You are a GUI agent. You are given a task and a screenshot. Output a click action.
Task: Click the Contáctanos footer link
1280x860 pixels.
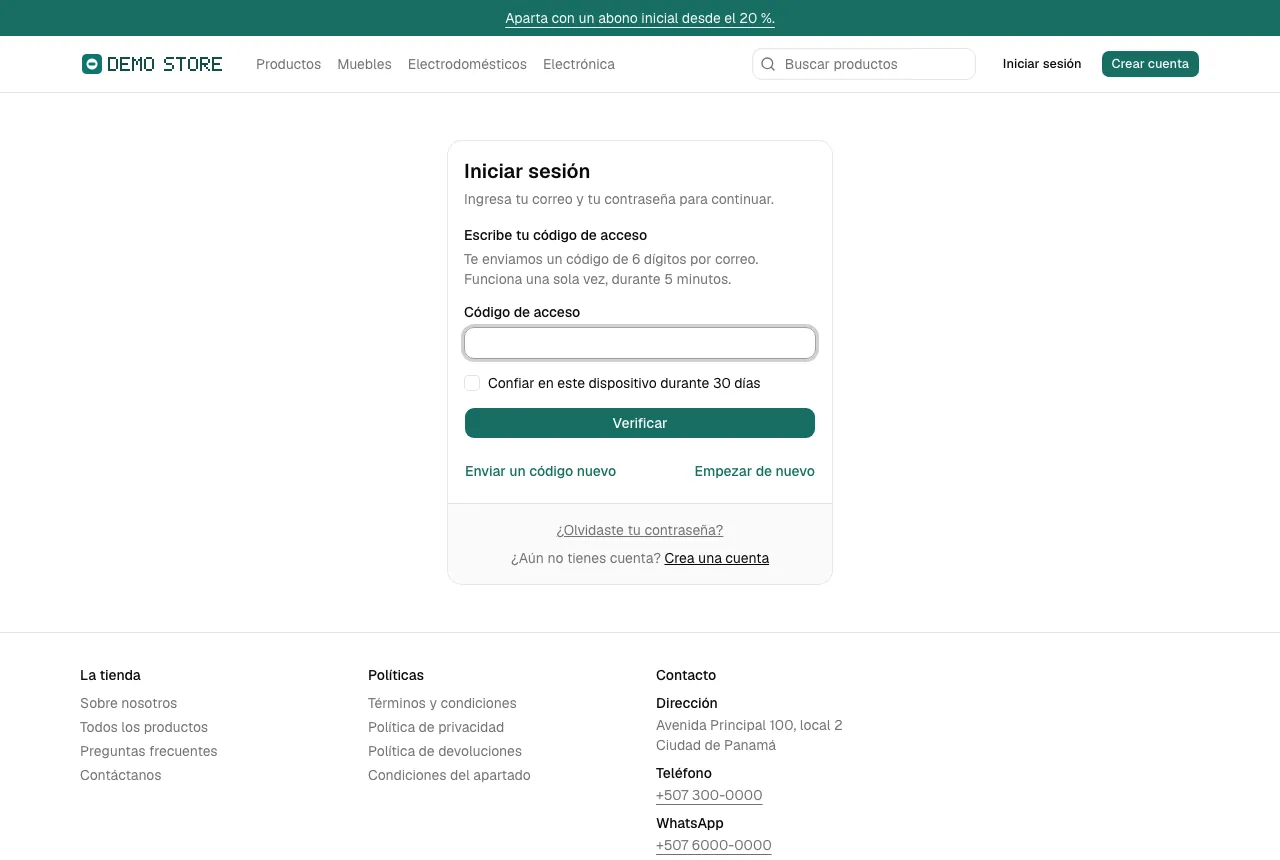tap(120, 775)
